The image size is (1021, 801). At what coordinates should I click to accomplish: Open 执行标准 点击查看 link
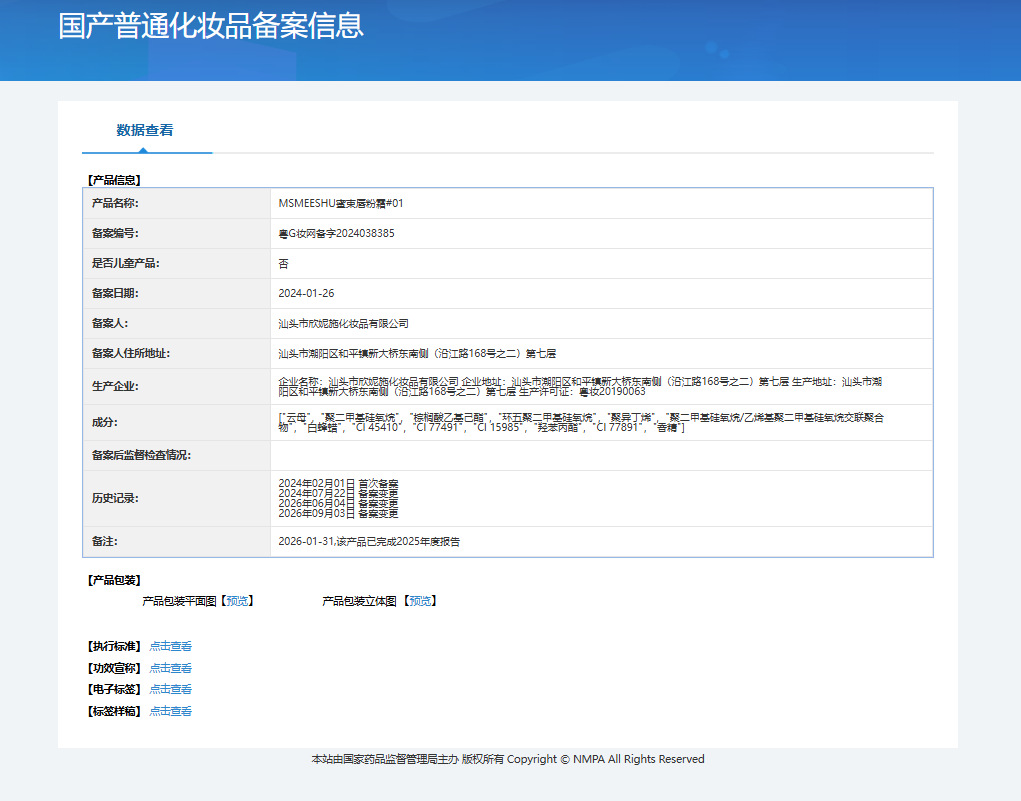171,646
